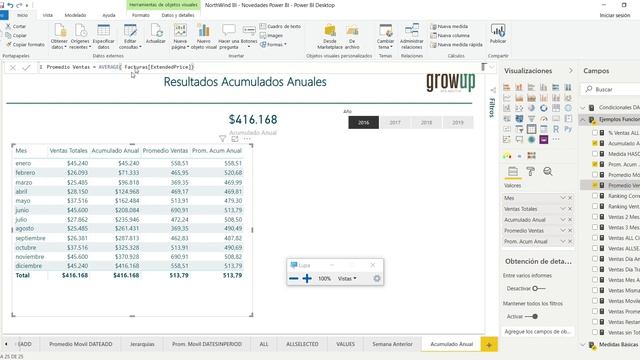Expand Condicionales DA table in Campos

click(583, 108)
